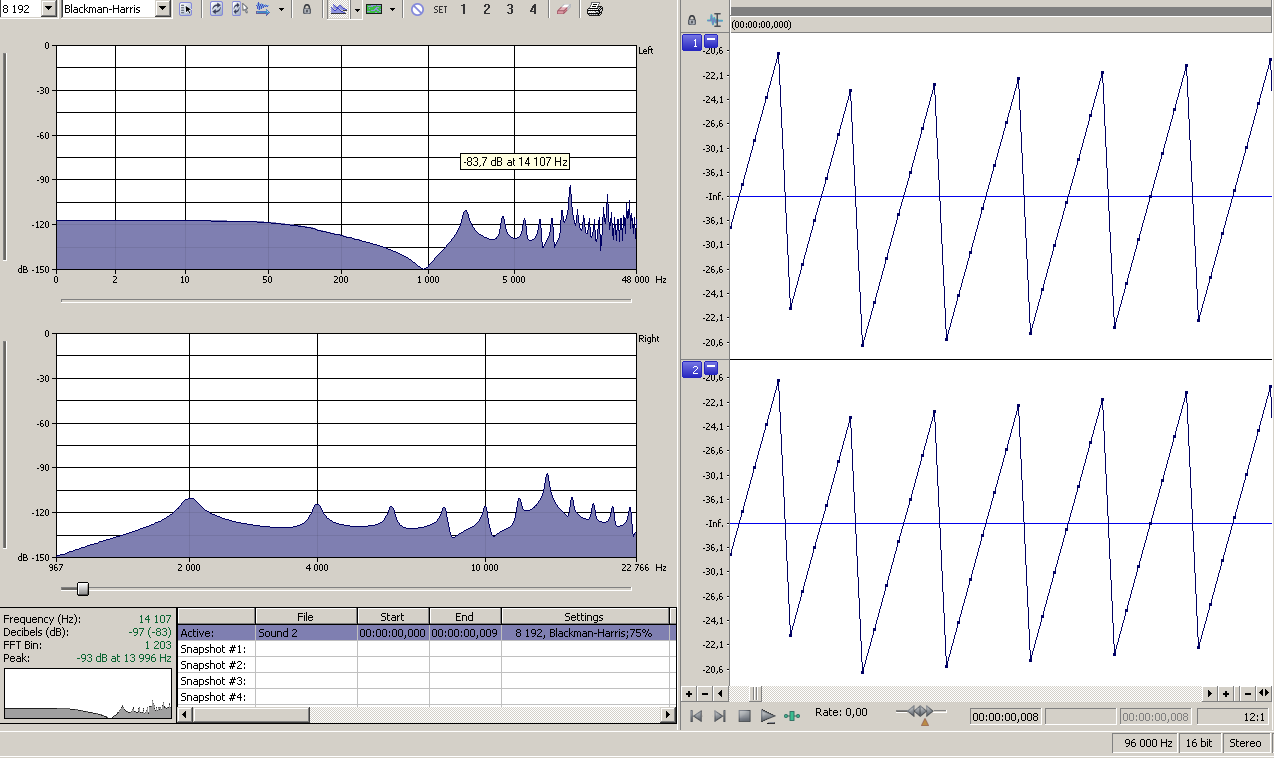
Task: Open the FFT size 8 192 dropdown
Action: pos(48,9)
